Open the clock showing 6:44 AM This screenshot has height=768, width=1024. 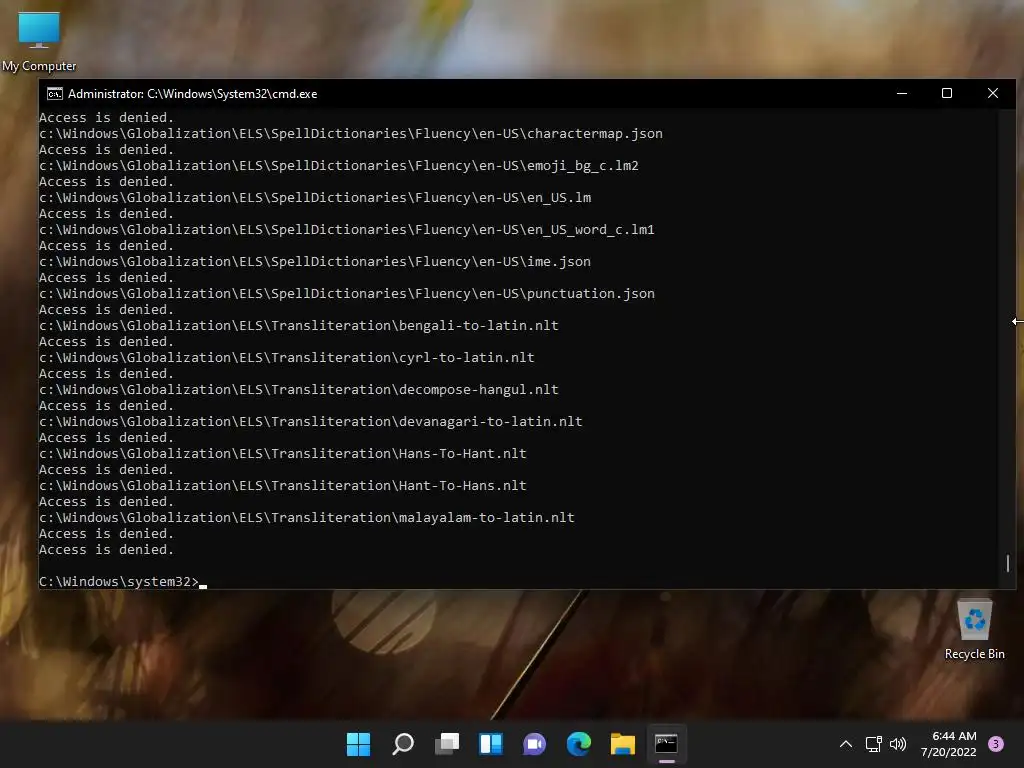(949, 744)
